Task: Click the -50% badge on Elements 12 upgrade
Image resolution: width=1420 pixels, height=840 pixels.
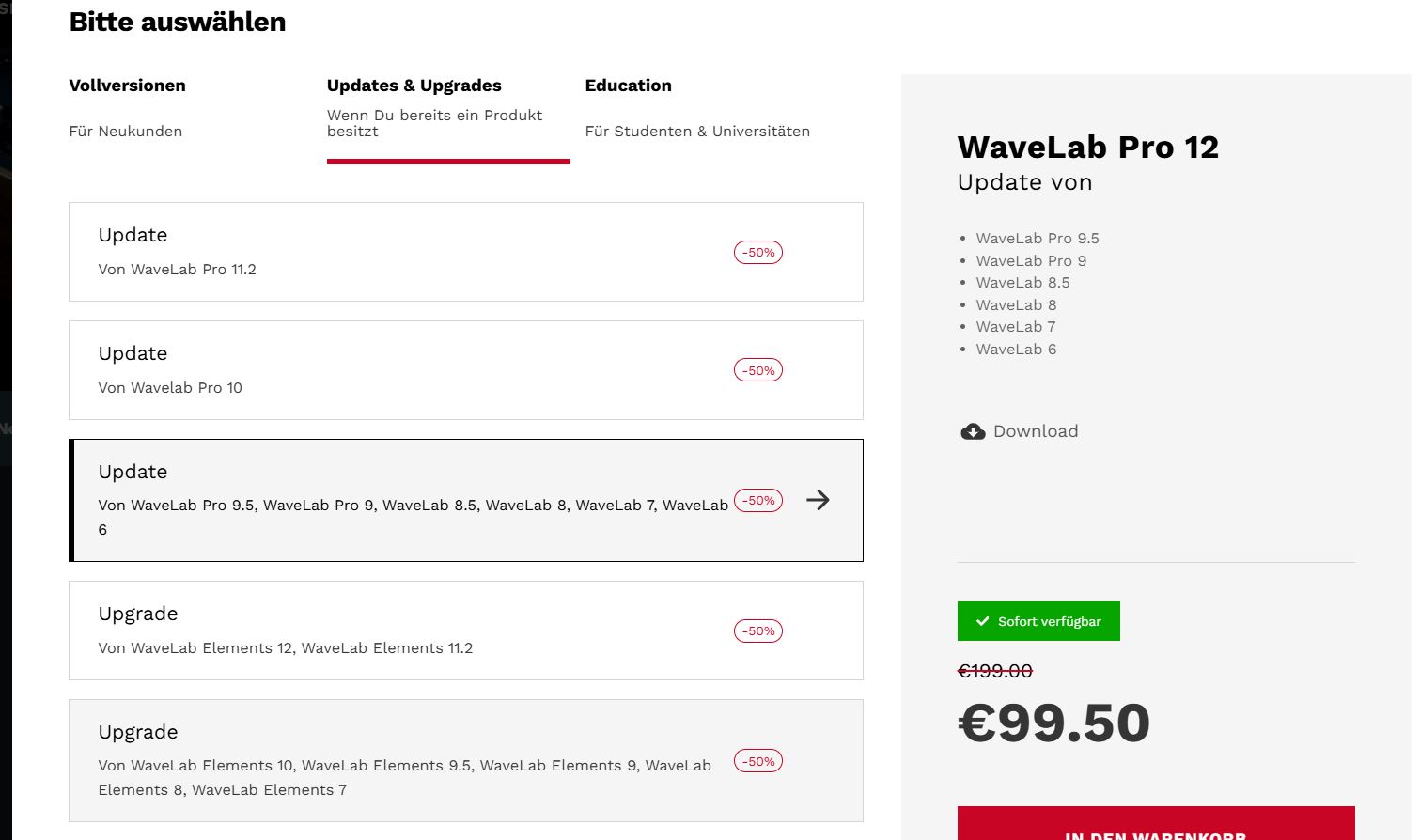Action: (757, 630)
